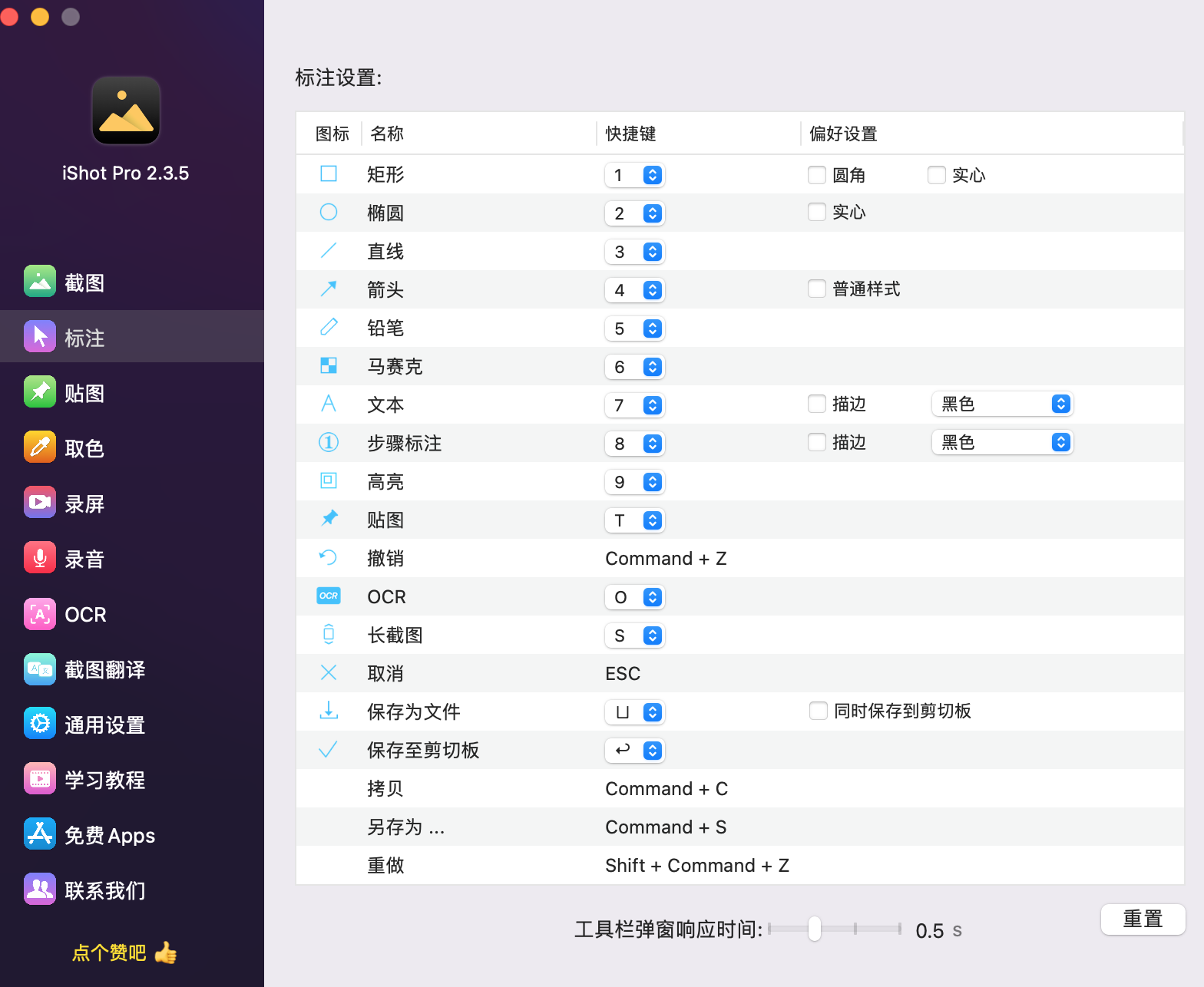Toggle 描边 checkbox in the 步骤标注 row
Image resolution: width=1204 pixels, height=987 pixels.
pyautogui.click(x=817, y=442)
